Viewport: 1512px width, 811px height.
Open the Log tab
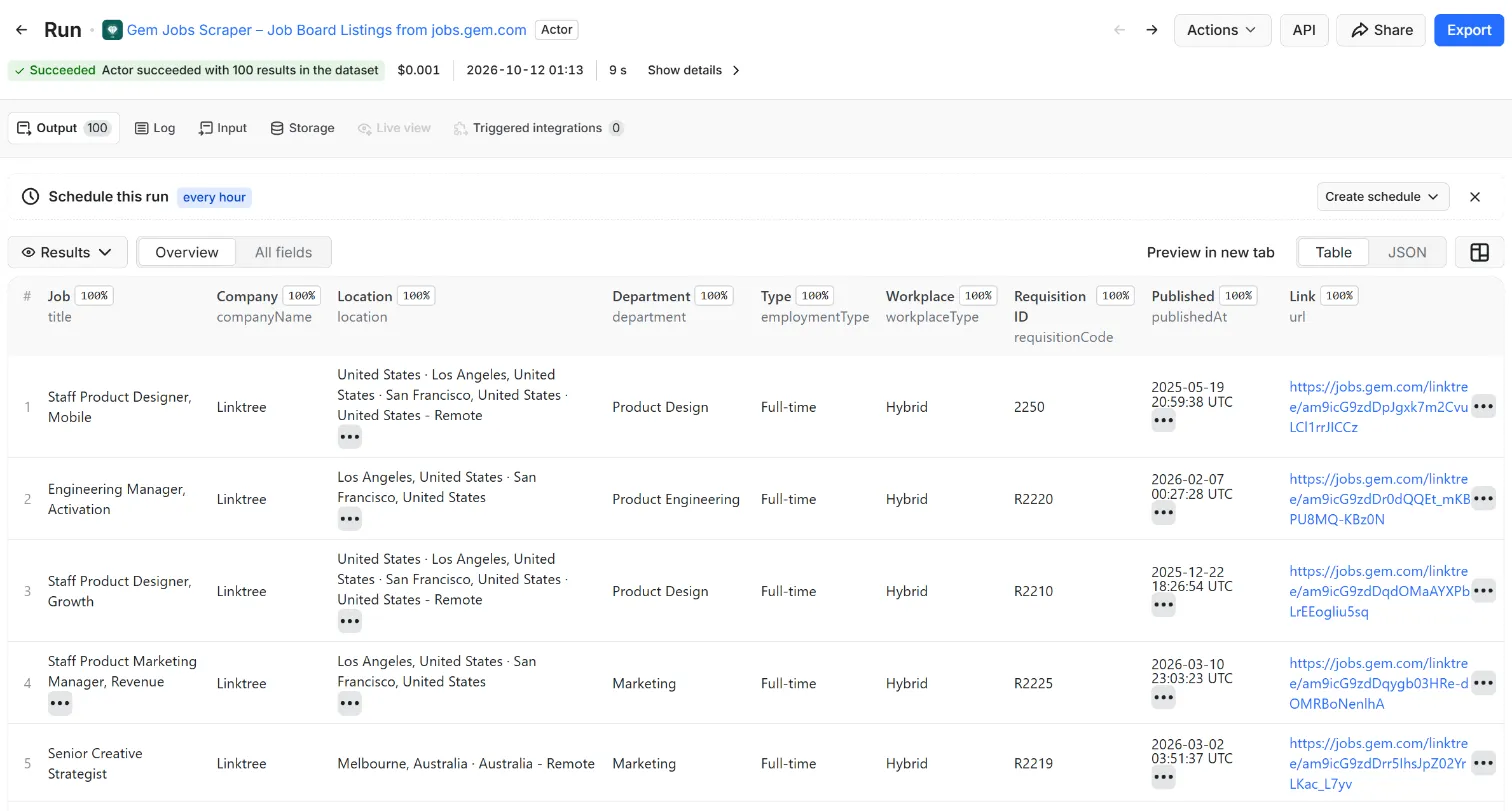tap(155, 128)
